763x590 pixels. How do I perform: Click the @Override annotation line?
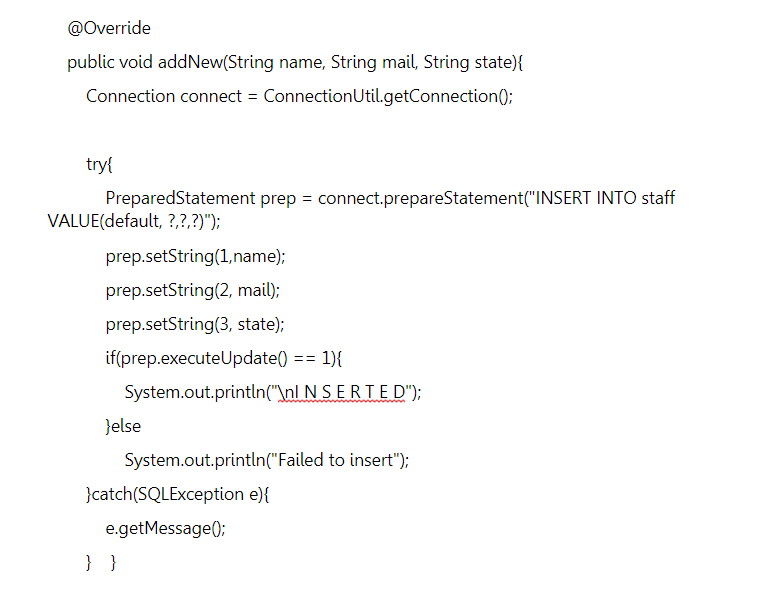click(109, 28)
